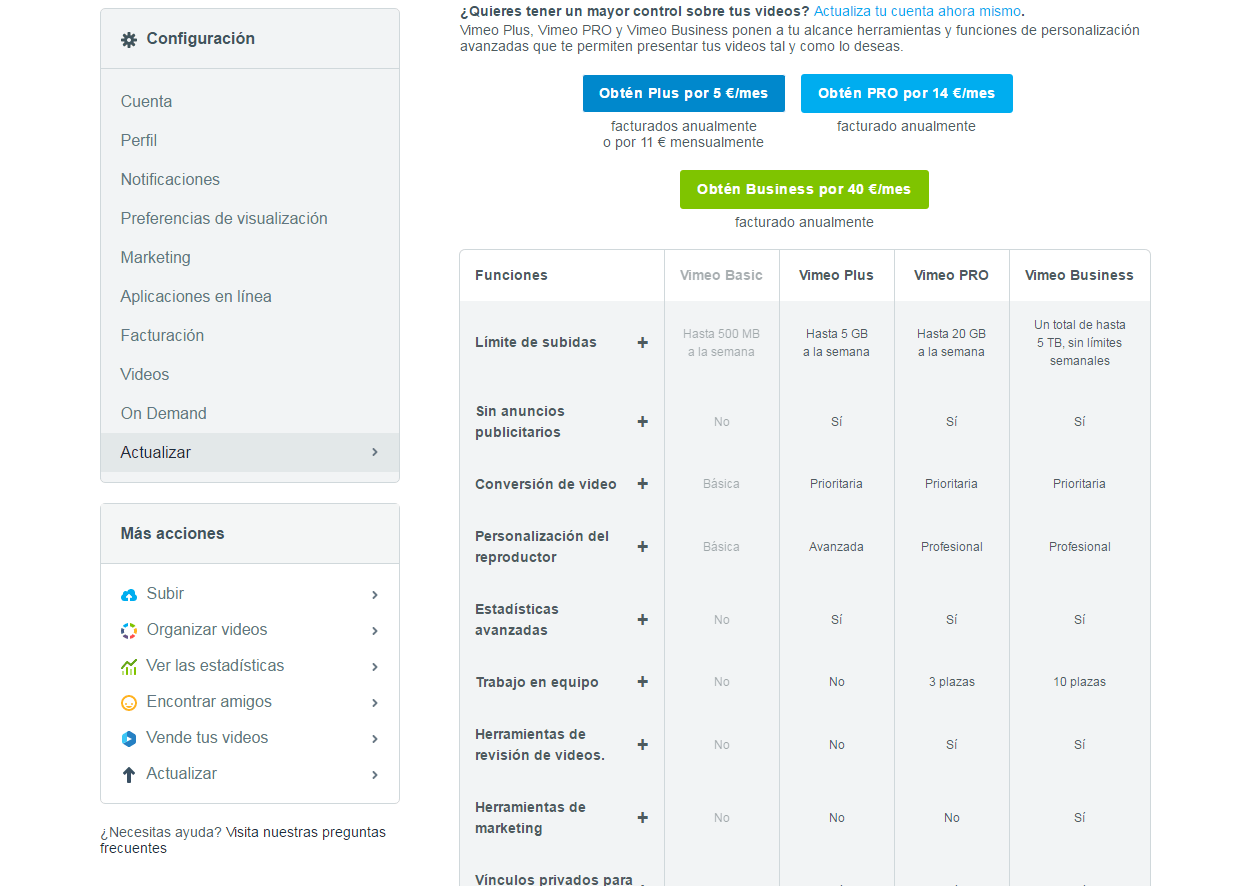Click chevron next to Encontrar amigos

[x=375, y=703]
